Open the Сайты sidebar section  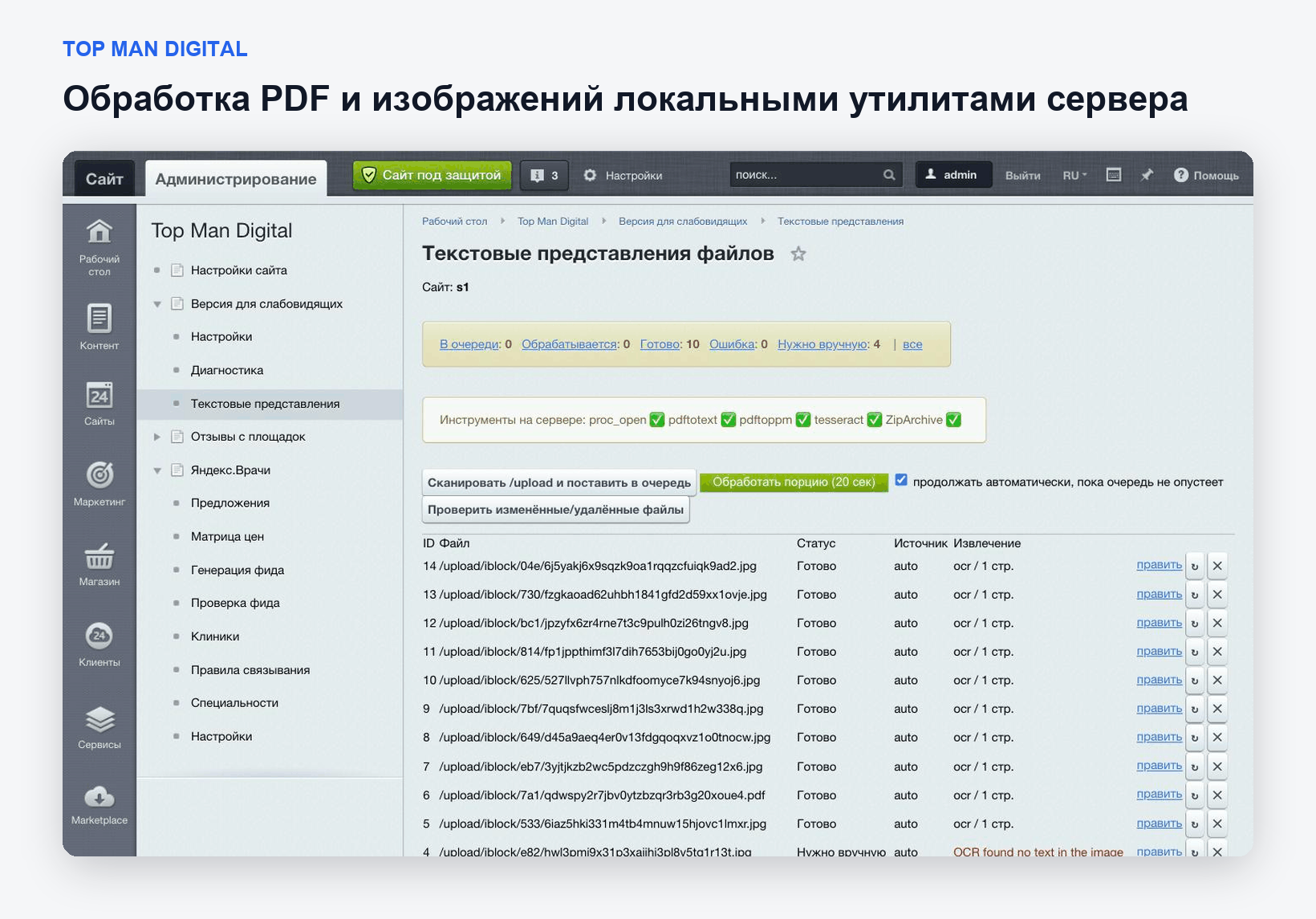(x=100, y=403)
